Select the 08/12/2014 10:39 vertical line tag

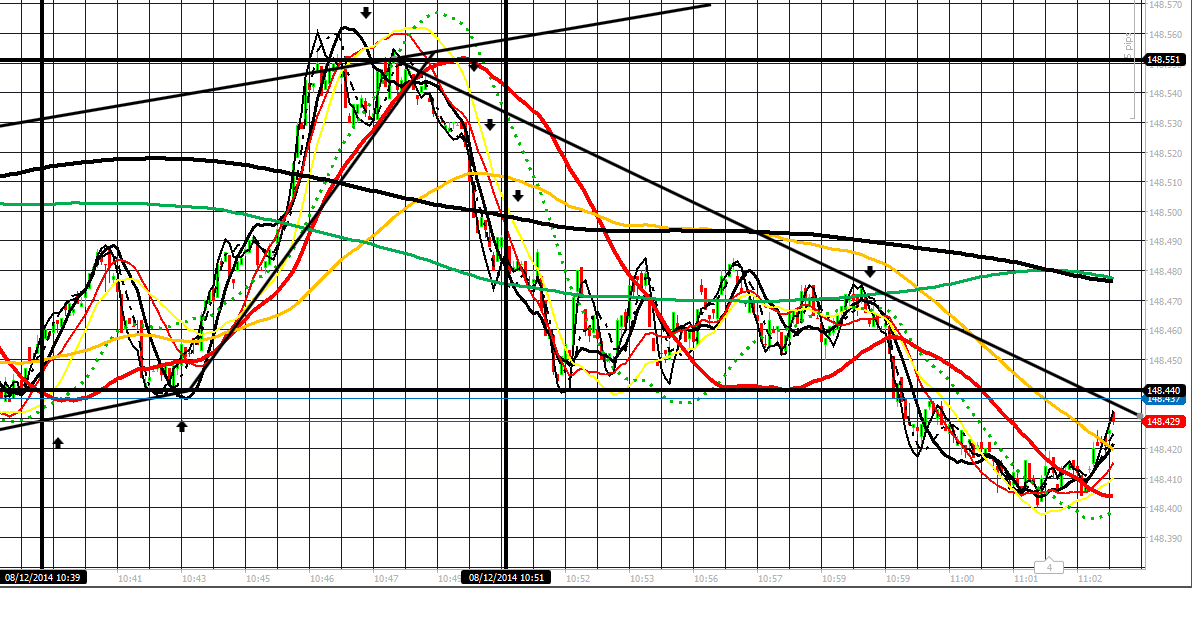[x=43, y=578]
